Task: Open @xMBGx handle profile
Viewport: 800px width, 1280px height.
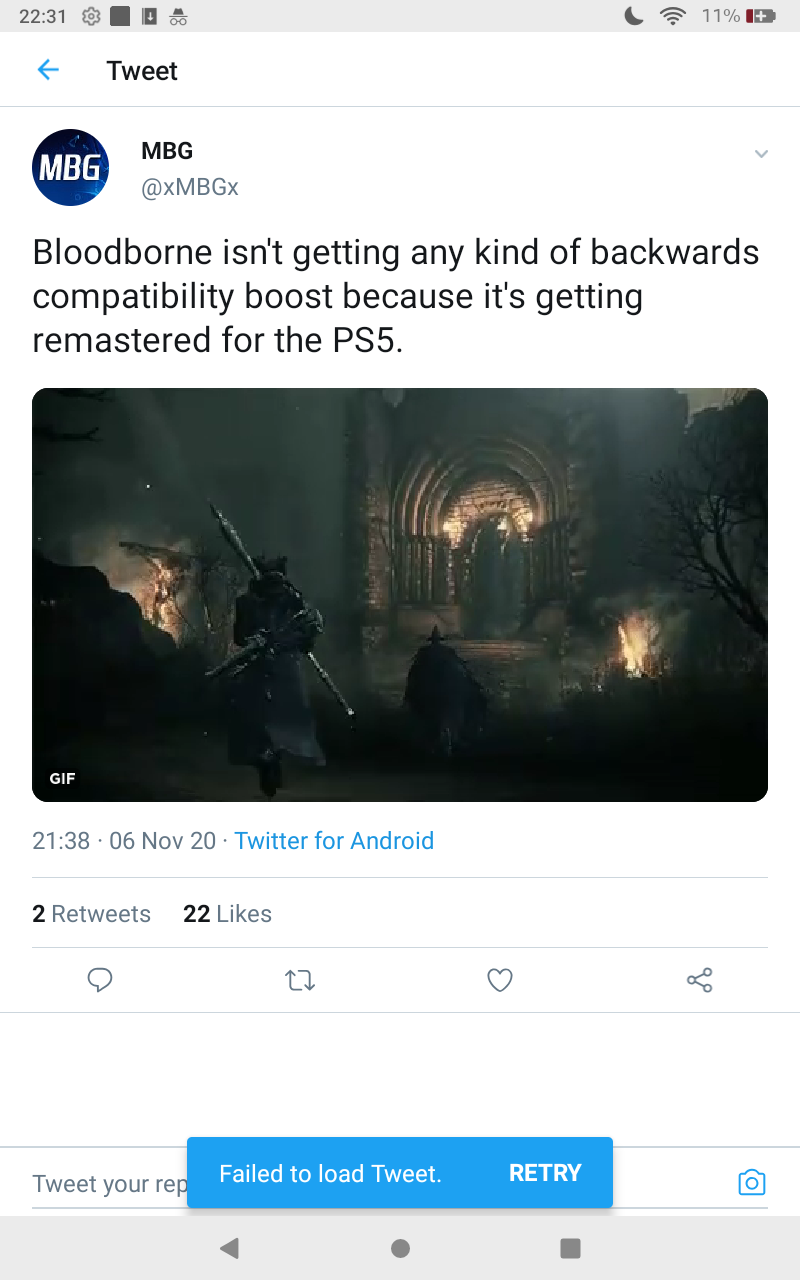Action: [x=190, y=187]
